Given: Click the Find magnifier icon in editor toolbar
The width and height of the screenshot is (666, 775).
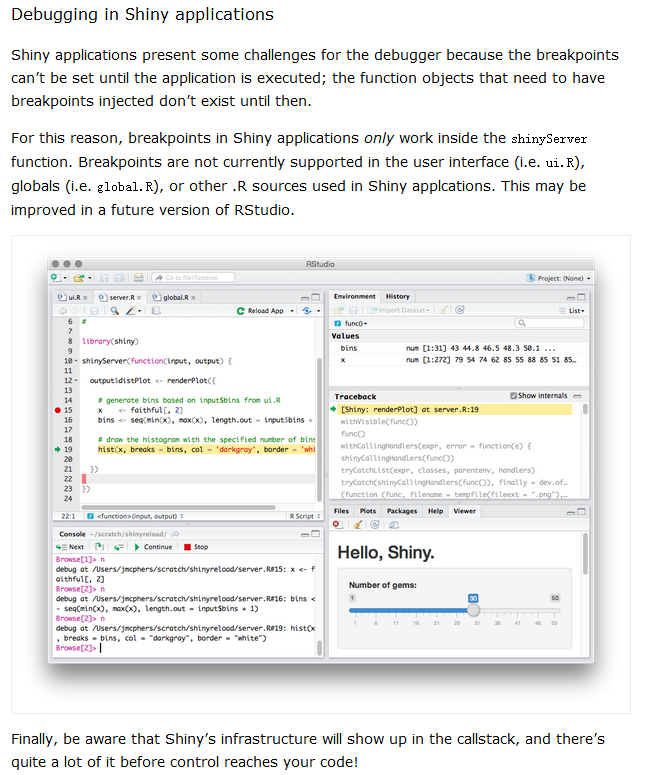Looking at the screenshot, I should 115,310.
